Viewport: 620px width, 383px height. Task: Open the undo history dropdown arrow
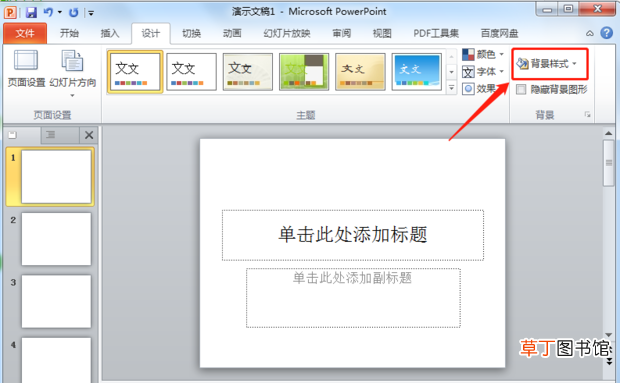pyautogui.click(x=60, y=12)
